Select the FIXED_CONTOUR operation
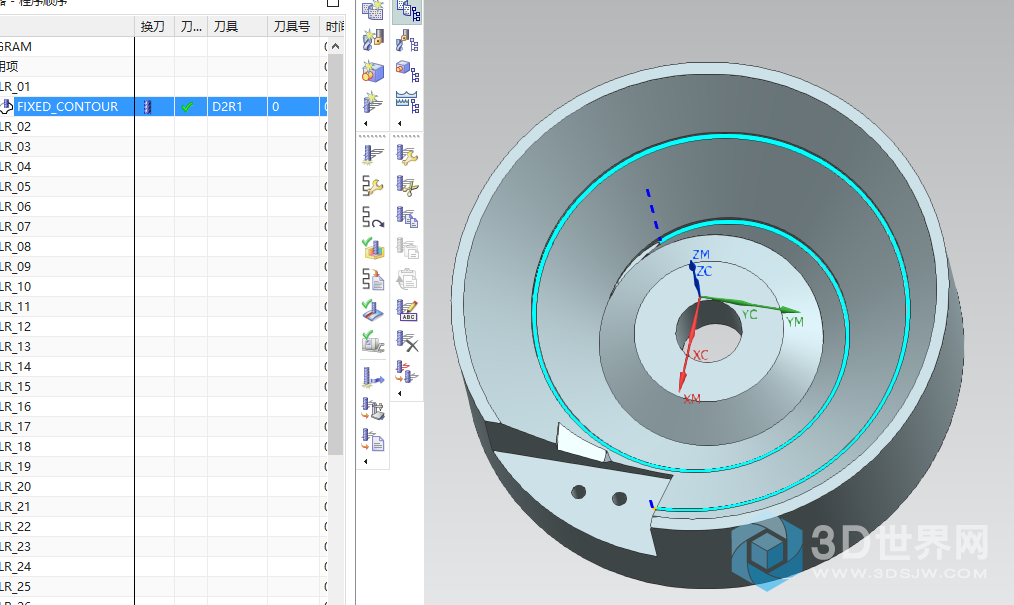This screenshot has height=605, width=1014. coord(67,107)
